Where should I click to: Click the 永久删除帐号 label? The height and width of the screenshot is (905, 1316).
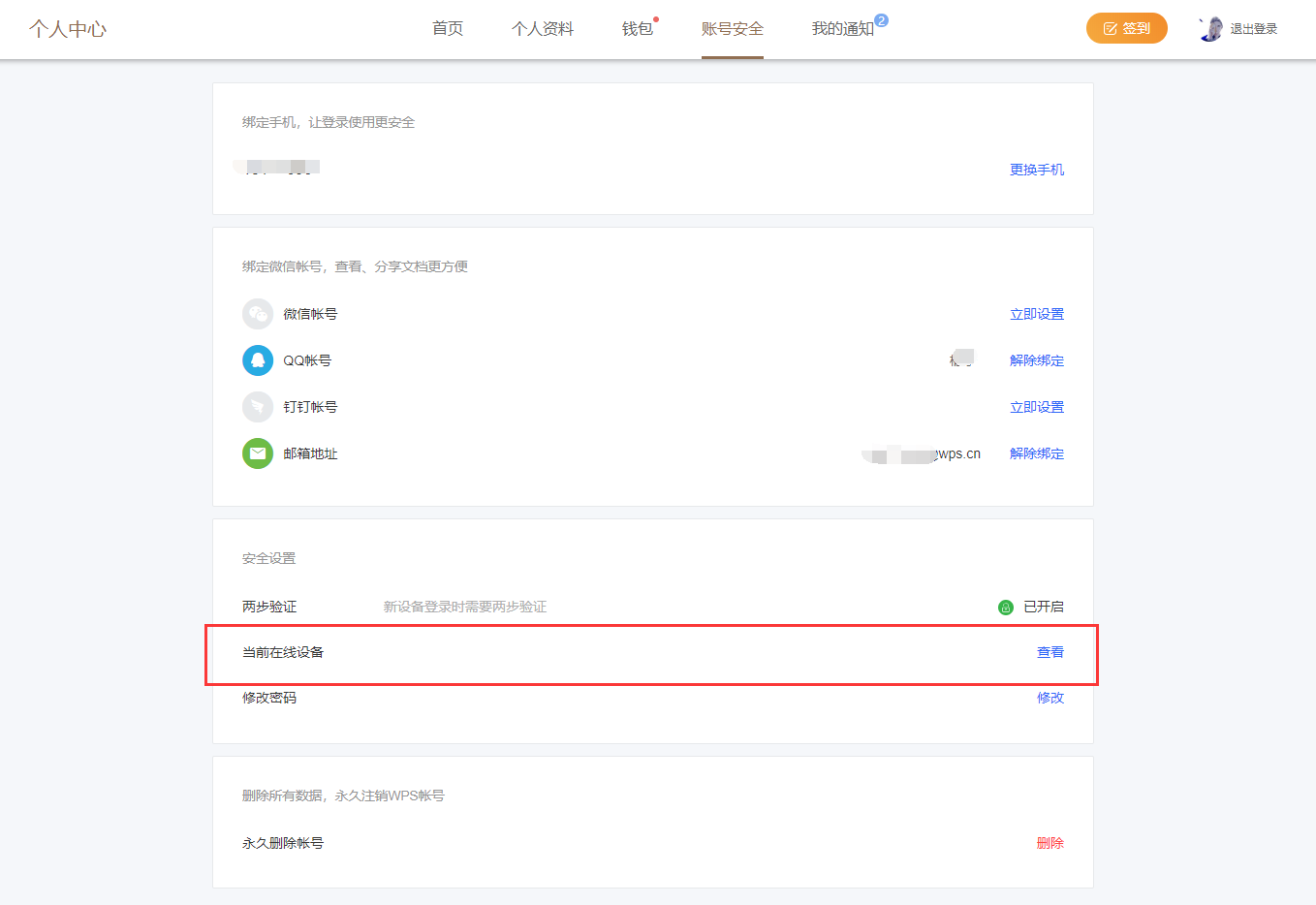283,843
